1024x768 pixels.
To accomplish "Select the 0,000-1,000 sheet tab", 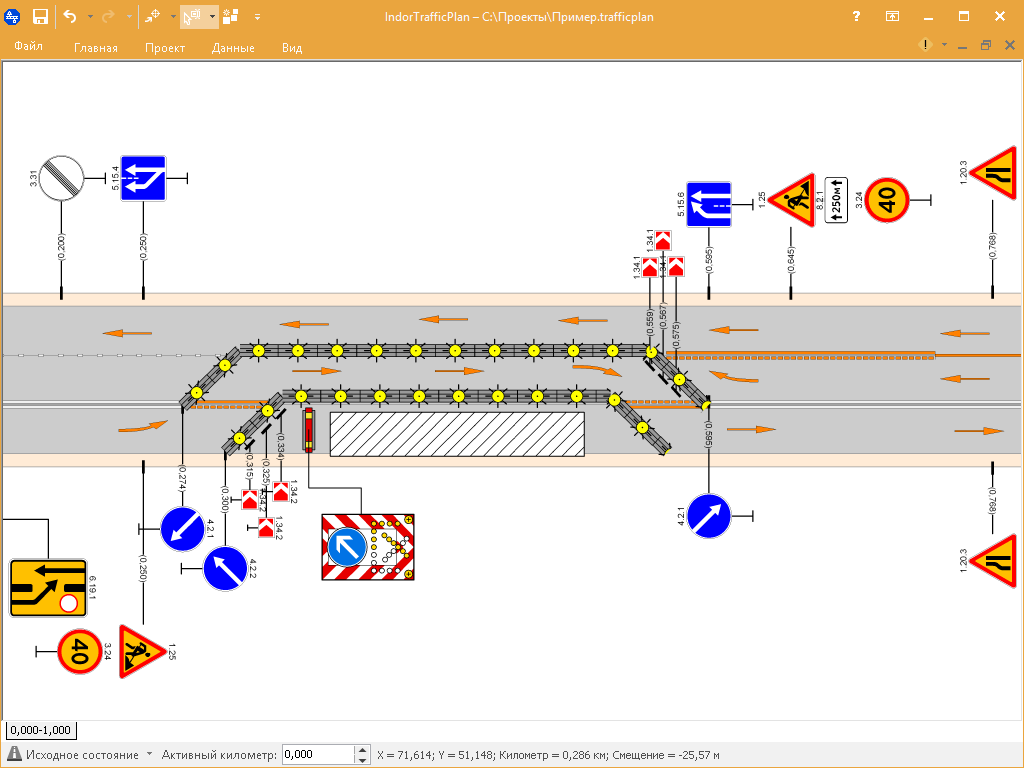I will [40, 731].
